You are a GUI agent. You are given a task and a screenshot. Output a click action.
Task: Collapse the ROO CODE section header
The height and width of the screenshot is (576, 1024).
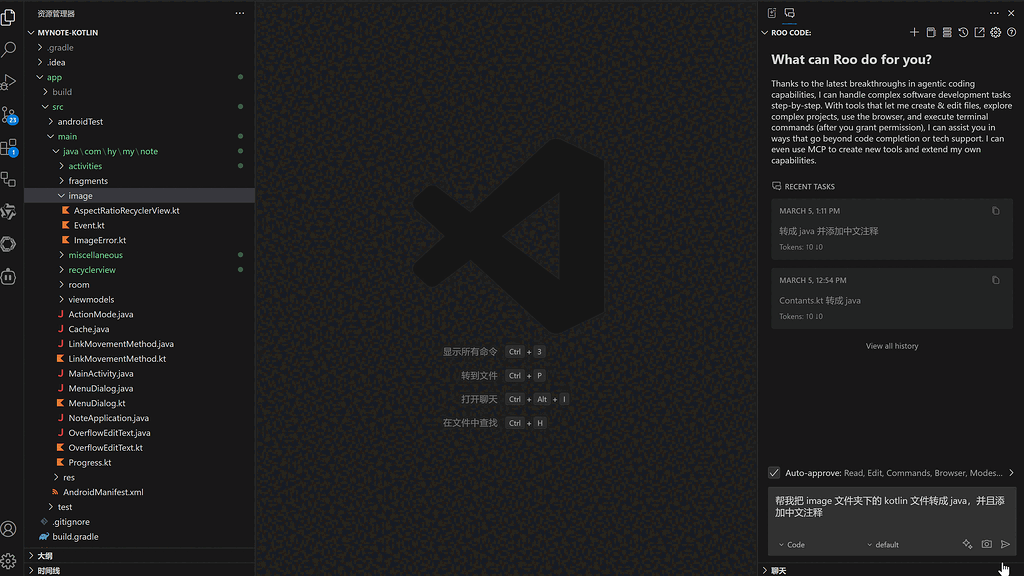[x=790, y=33]
